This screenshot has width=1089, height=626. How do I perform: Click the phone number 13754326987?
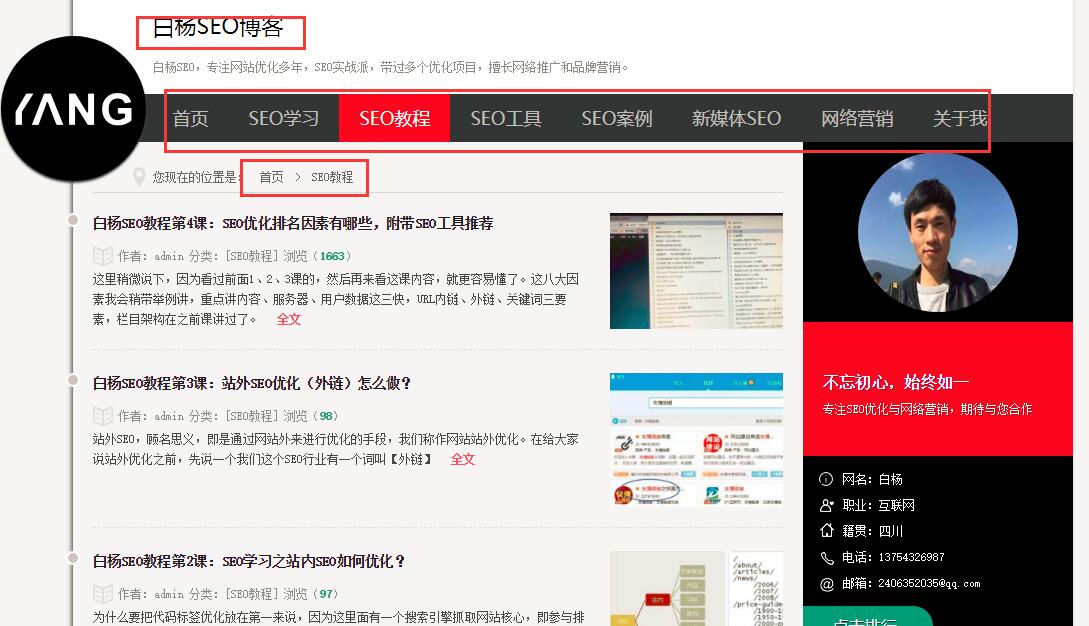tap(911, 557)
